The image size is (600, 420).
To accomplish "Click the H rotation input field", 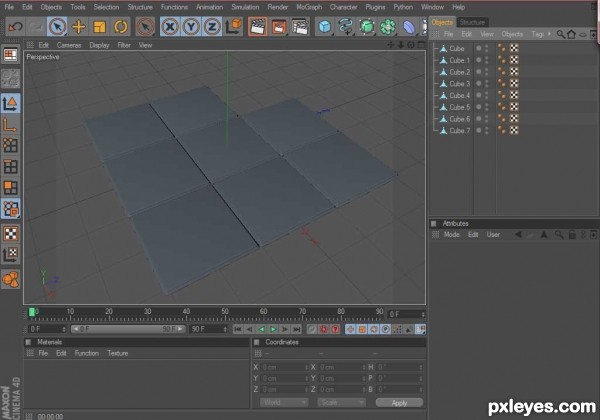I will tap(399, 367).
